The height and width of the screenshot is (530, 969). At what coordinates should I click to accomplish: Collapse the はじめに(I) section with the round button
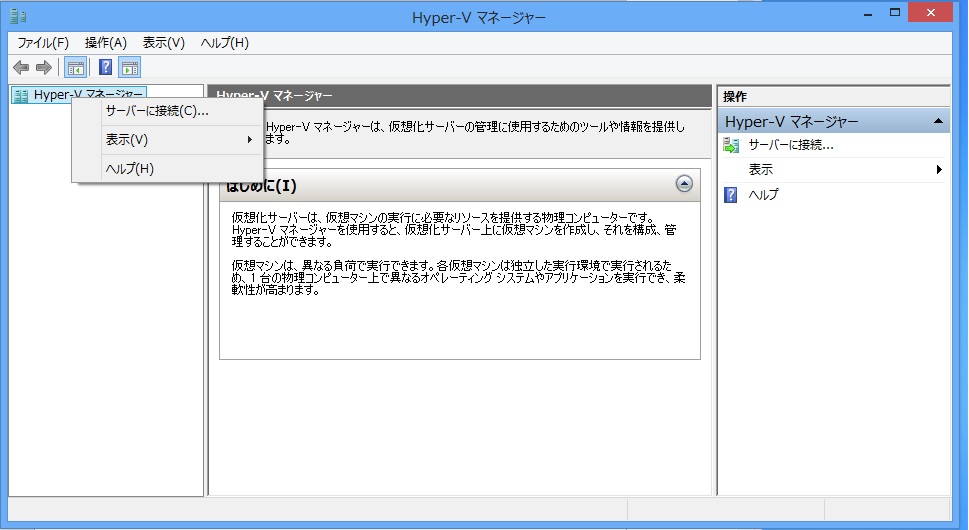click(x=684, y=183)
